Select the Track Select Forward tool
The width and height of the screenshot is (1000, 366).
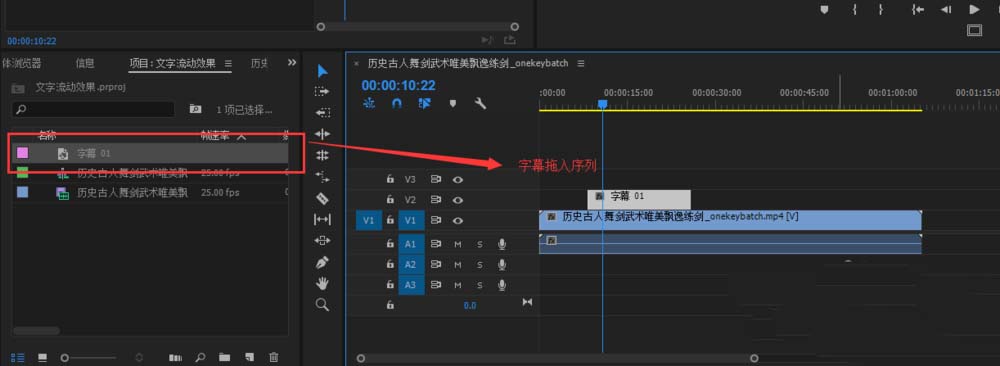pyautogui.click(x=322, y=92)
